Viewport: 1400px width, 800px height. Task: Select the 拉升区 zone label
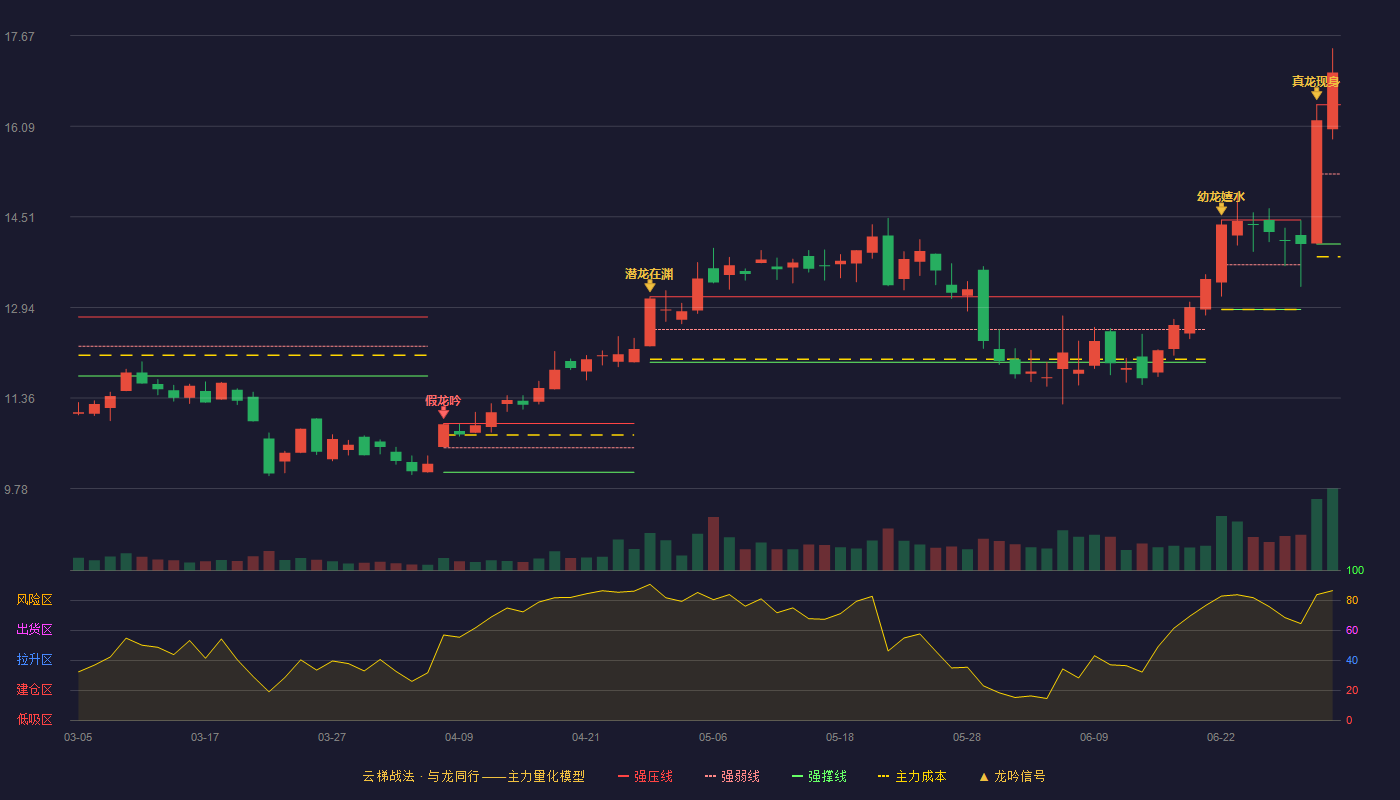[x=35, y=660]
